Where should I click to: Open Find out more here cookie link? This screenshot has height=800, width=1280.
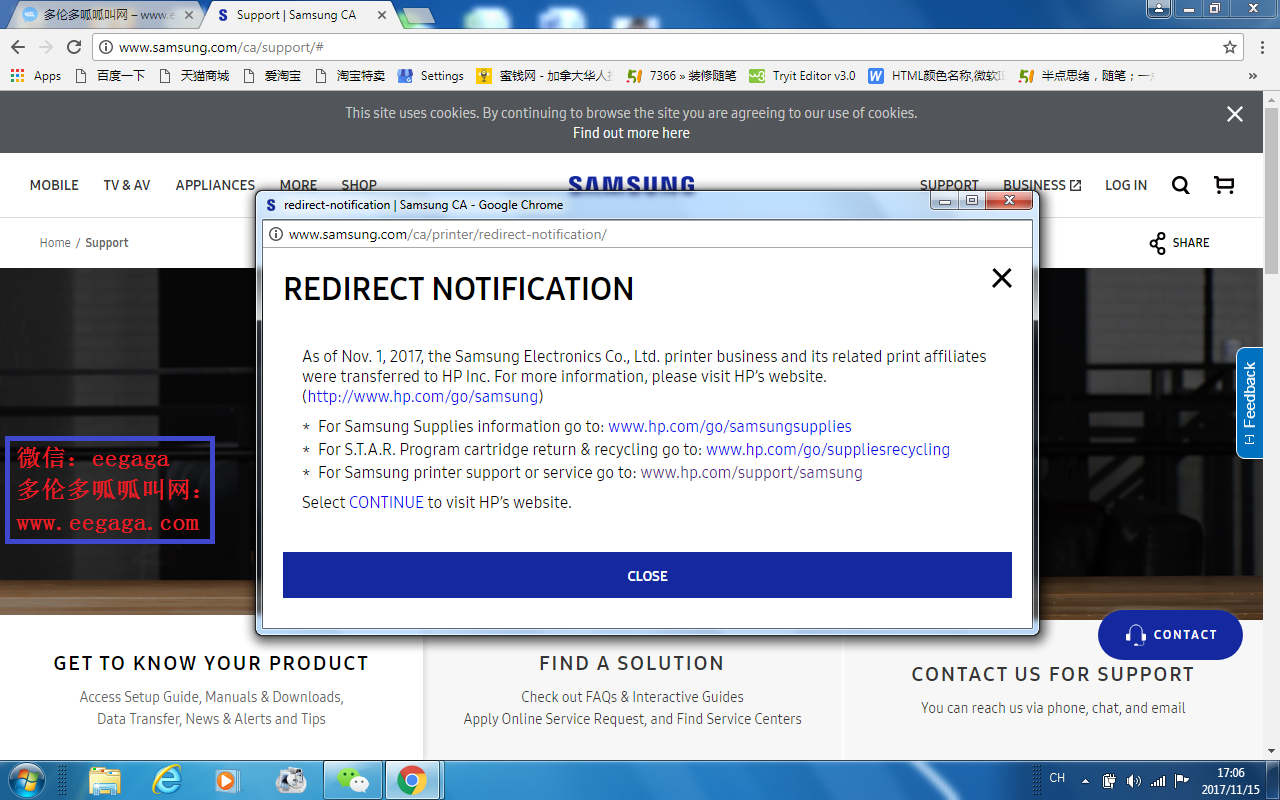631,133
